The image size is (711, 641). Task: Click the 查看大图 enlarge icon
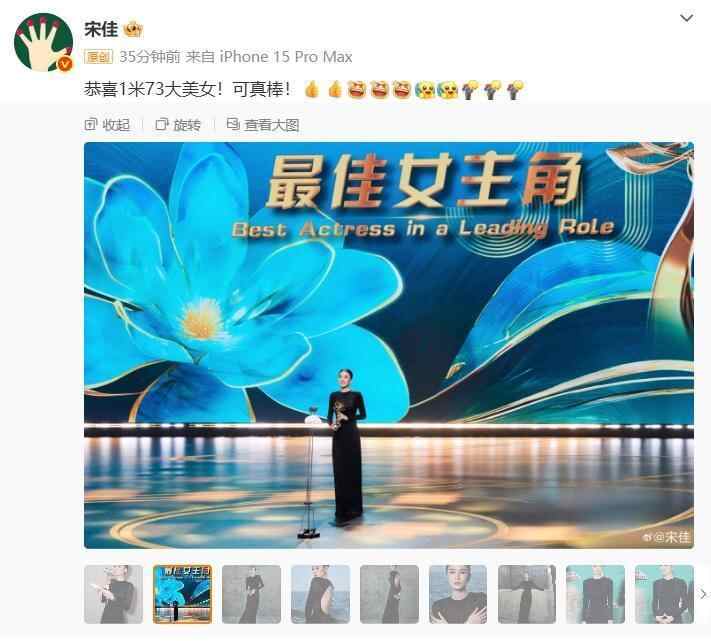(x=233, y=124)
